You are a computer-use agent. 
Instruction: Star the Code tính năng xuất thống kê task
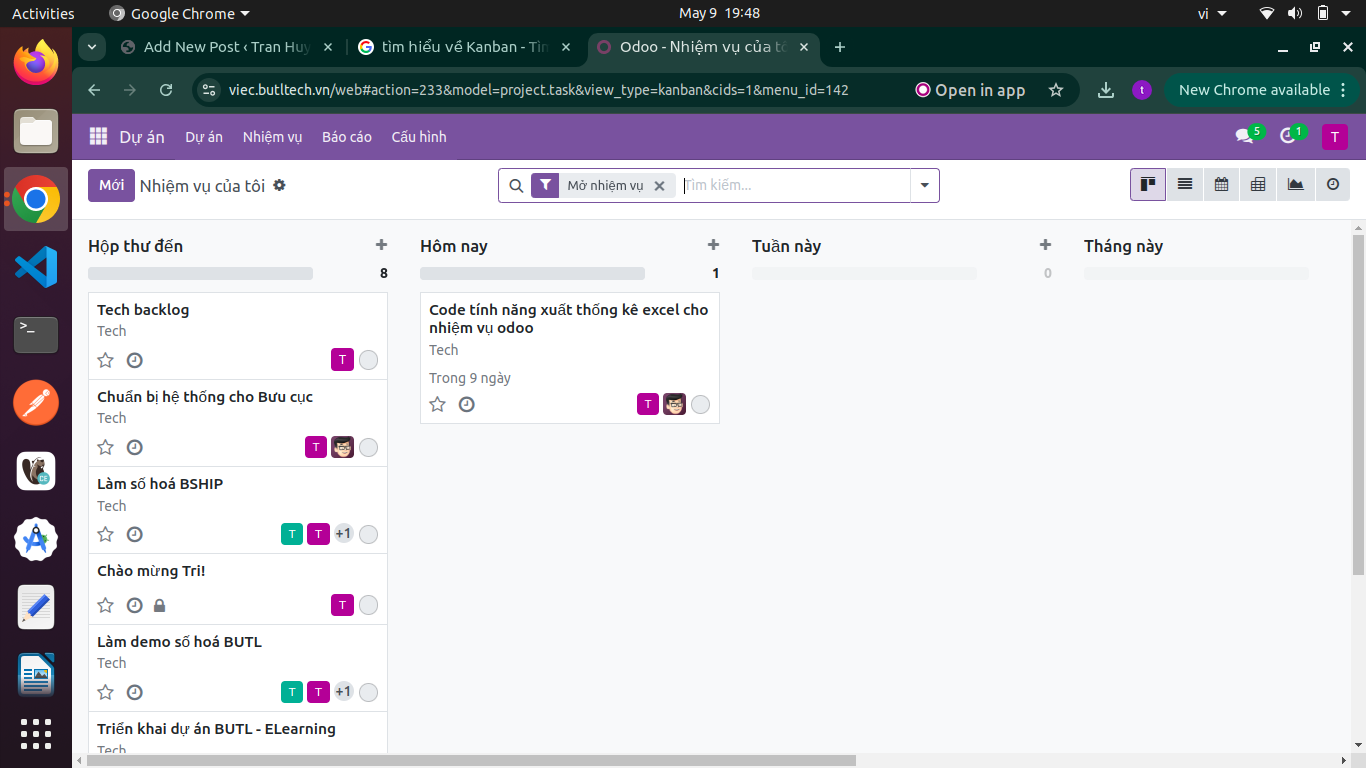437,404
